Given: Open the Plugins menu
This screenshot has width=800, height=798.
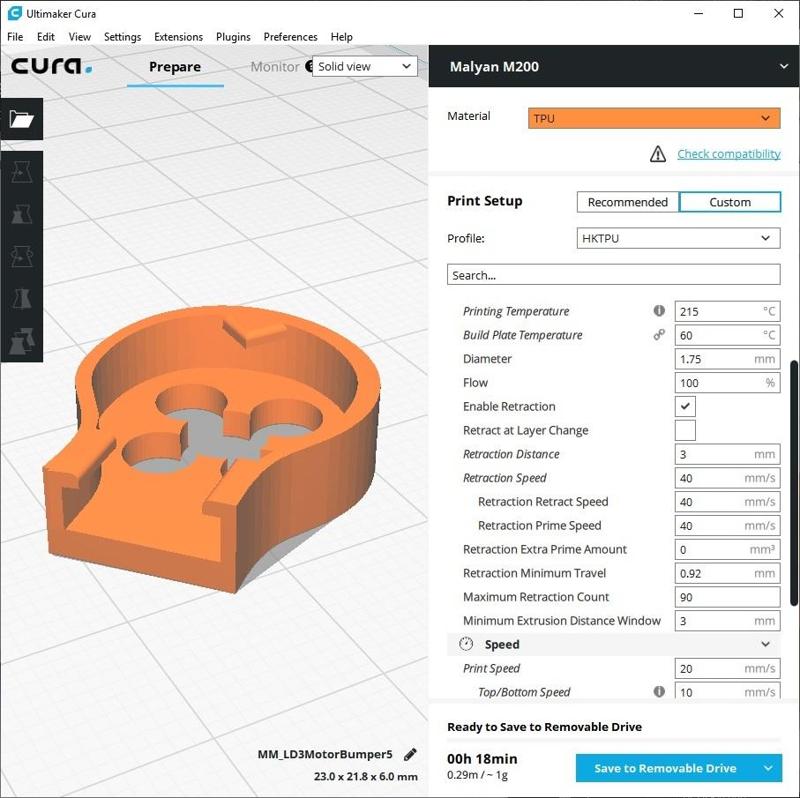Looking at the screenshot, I should point(233,37).
